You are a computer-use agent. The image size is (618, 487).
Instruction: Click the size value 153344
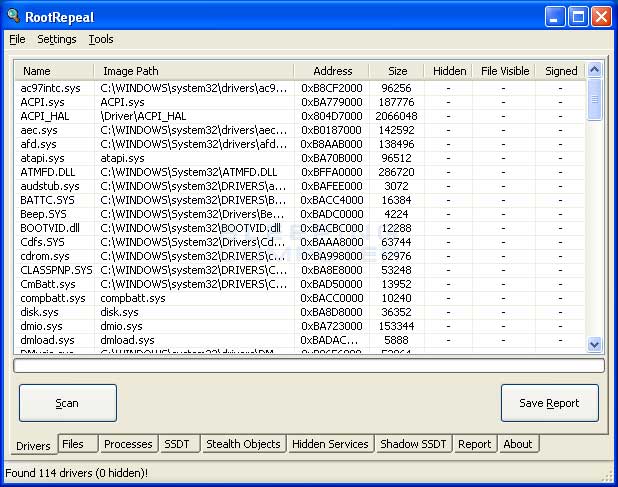click(396, 326)
